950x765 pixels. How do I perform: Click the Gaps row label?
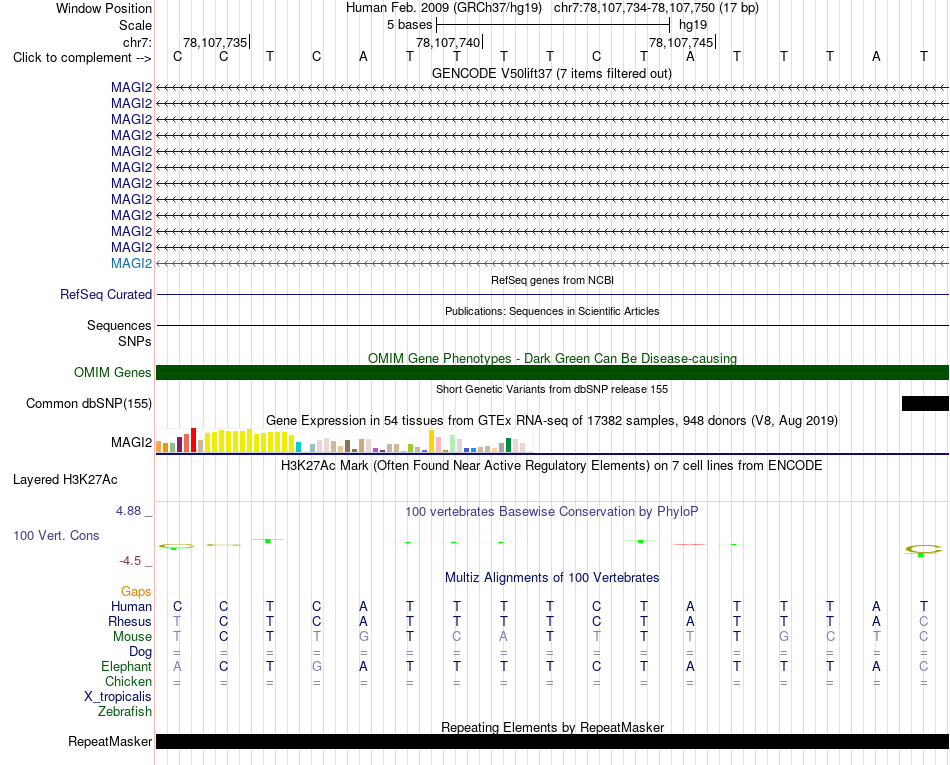[x=136, y=592]
